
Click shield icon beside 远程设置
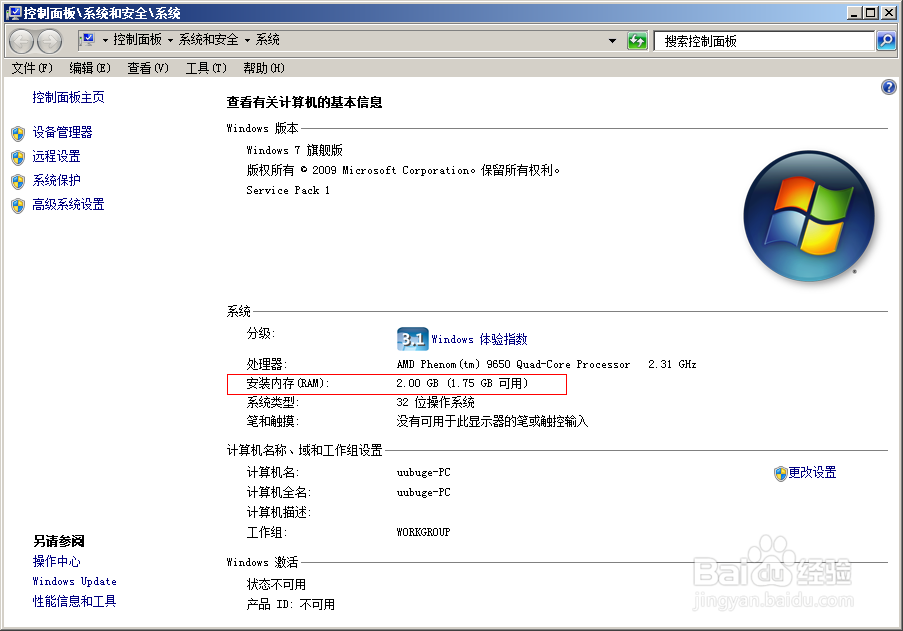click(x=18, y=157)
